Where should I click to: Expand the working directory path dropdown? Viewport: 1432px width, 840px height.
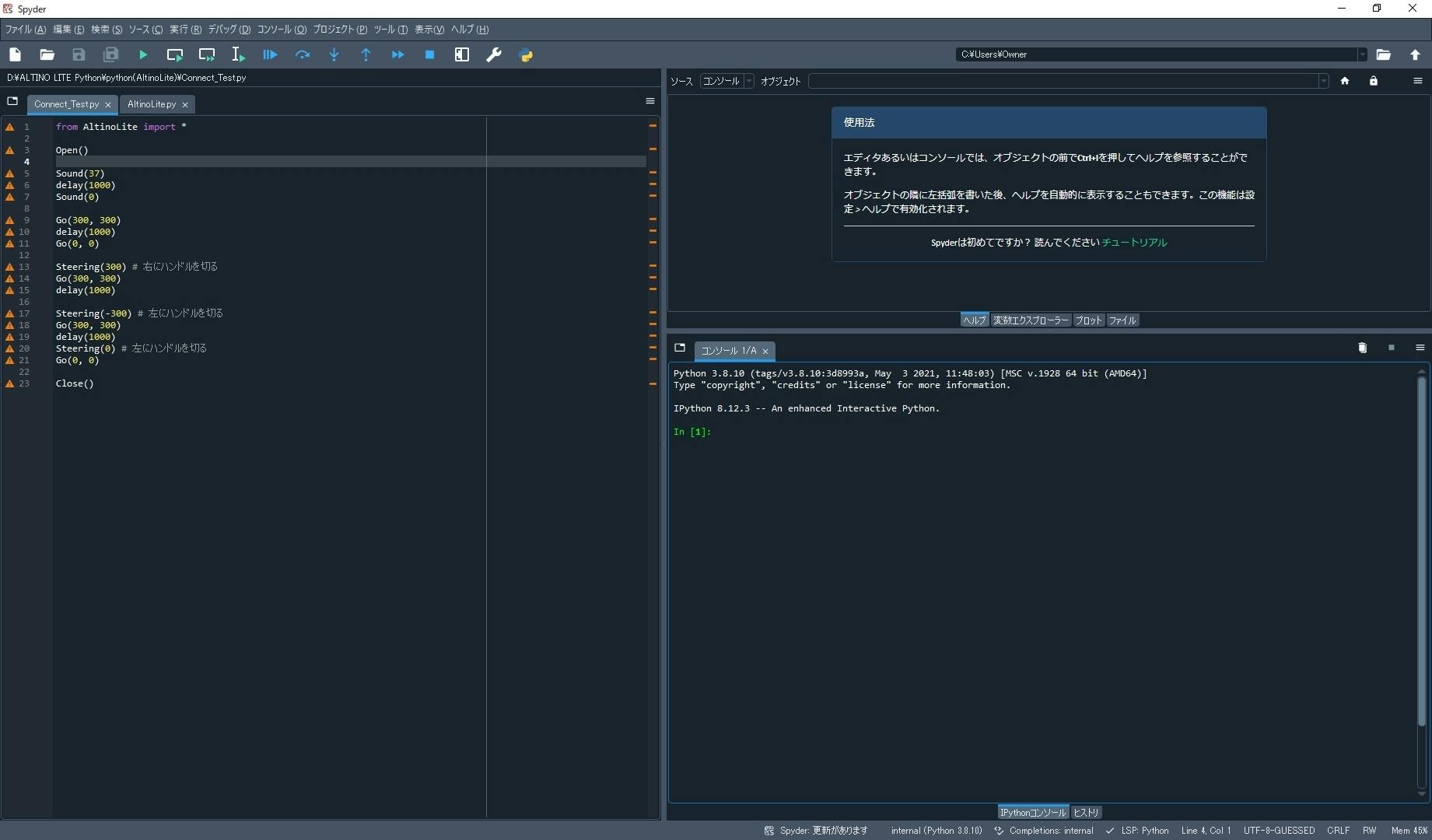pyautogui.click(x=1362, y=54)
